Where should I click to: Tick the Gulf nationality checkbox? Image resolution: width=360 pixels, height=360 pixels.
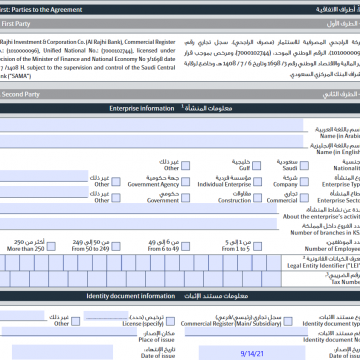tap(256, 166)
